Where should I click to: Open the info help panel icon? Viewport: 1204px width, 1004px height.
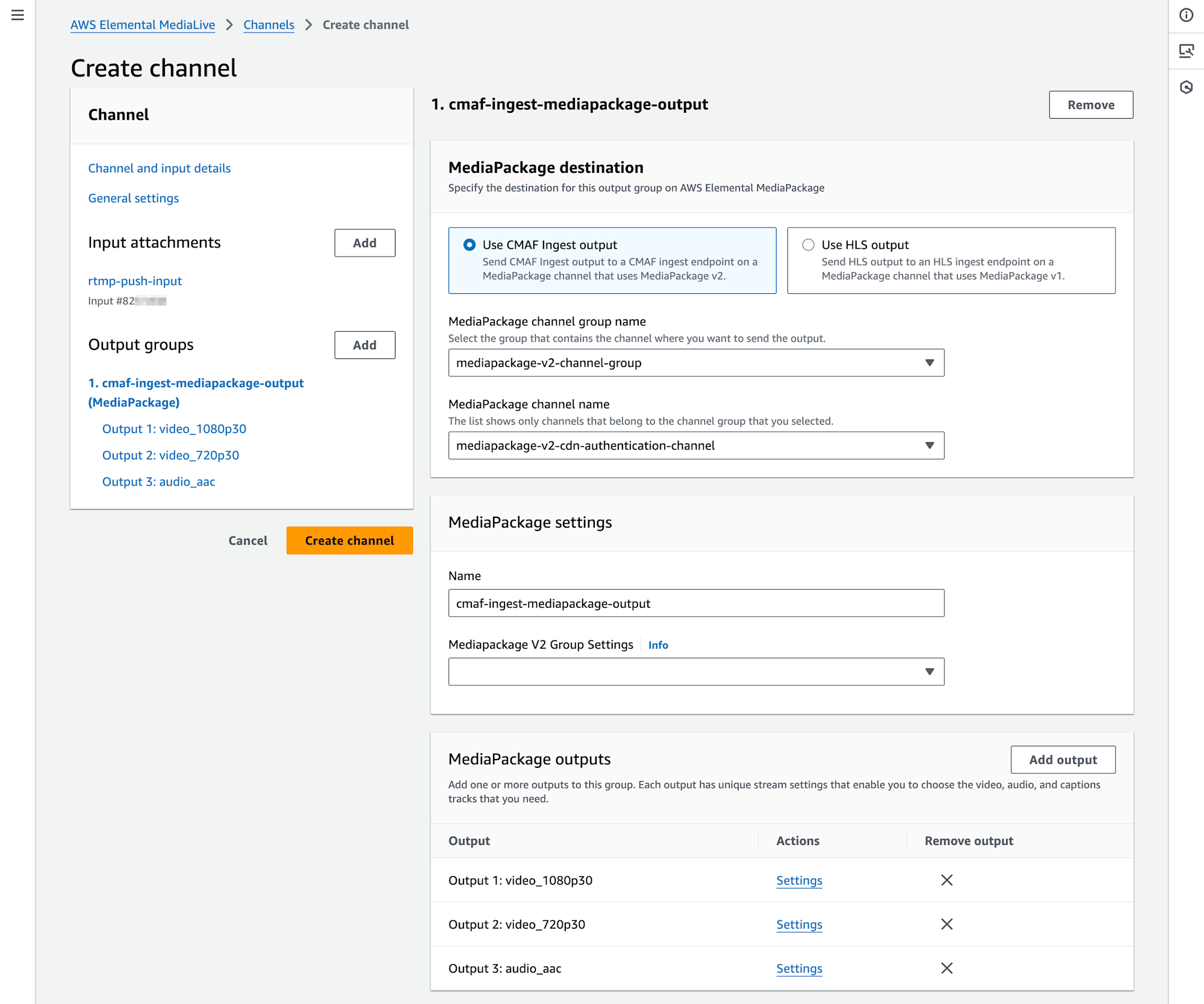click(x=1186, y=15)
